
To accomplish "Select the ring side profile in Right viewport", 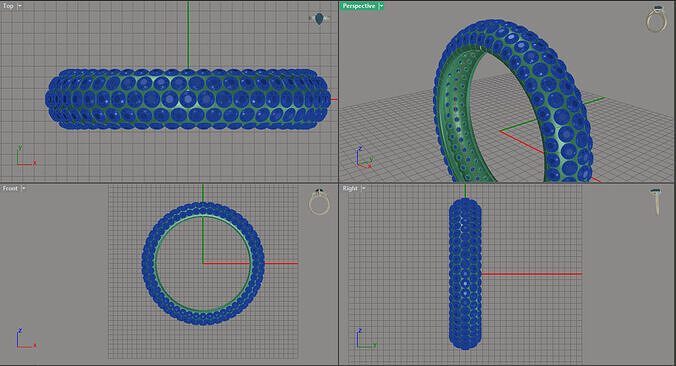I will (x=465, y=274).
